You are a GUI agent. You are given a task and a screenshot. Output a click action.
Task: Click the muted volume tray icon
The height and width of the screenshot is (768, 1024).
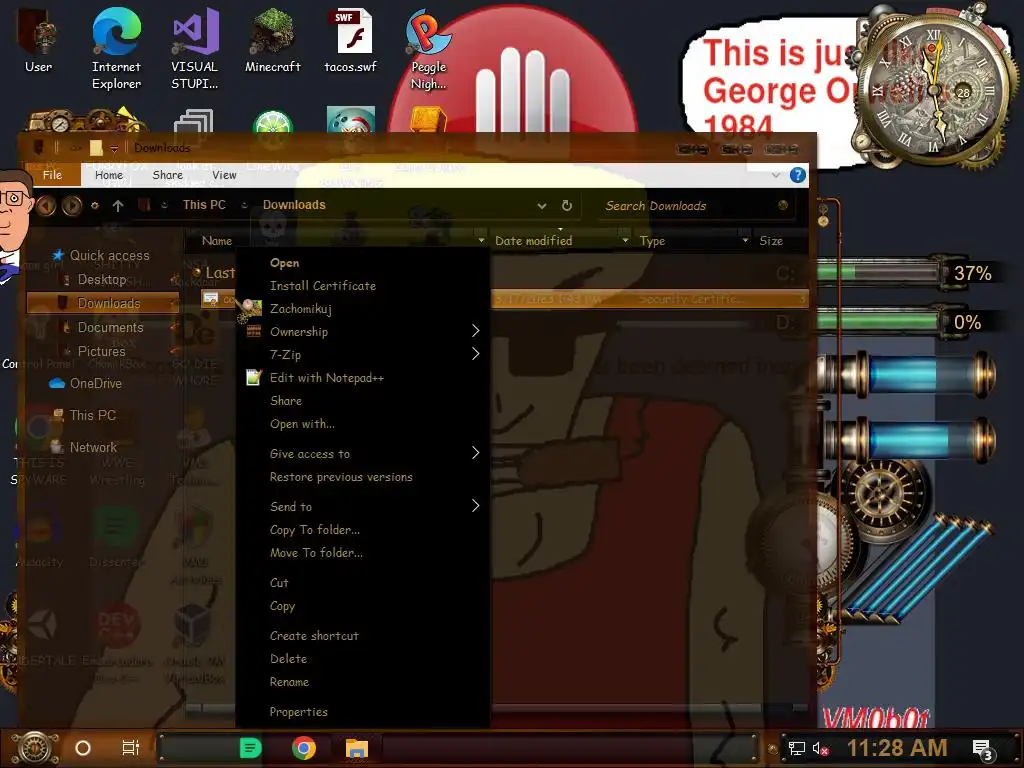(821, 748)
